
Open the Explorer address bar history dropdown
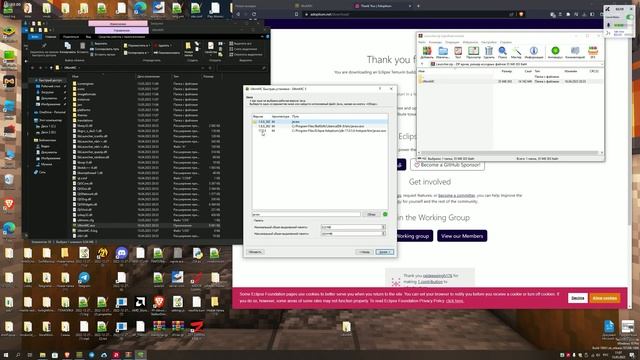(x=203, y=68)
